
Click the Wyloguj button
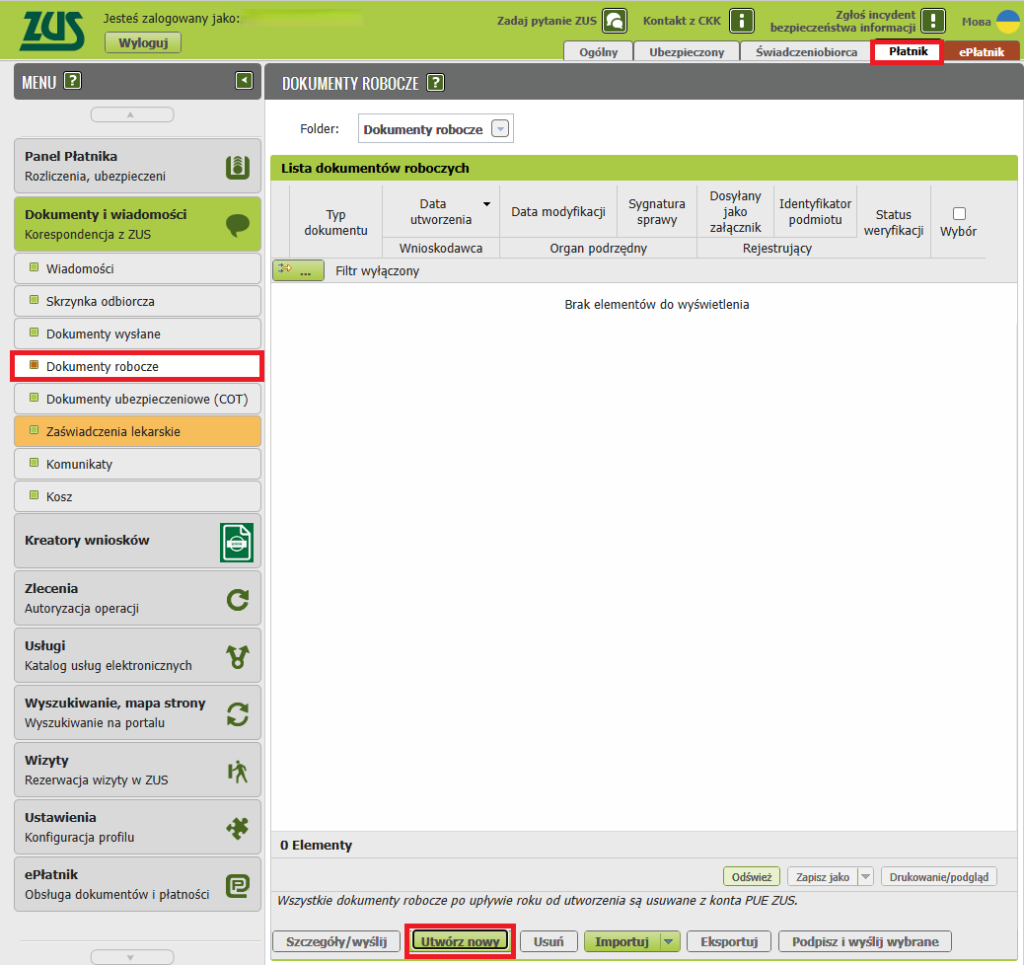click(142, 42)
